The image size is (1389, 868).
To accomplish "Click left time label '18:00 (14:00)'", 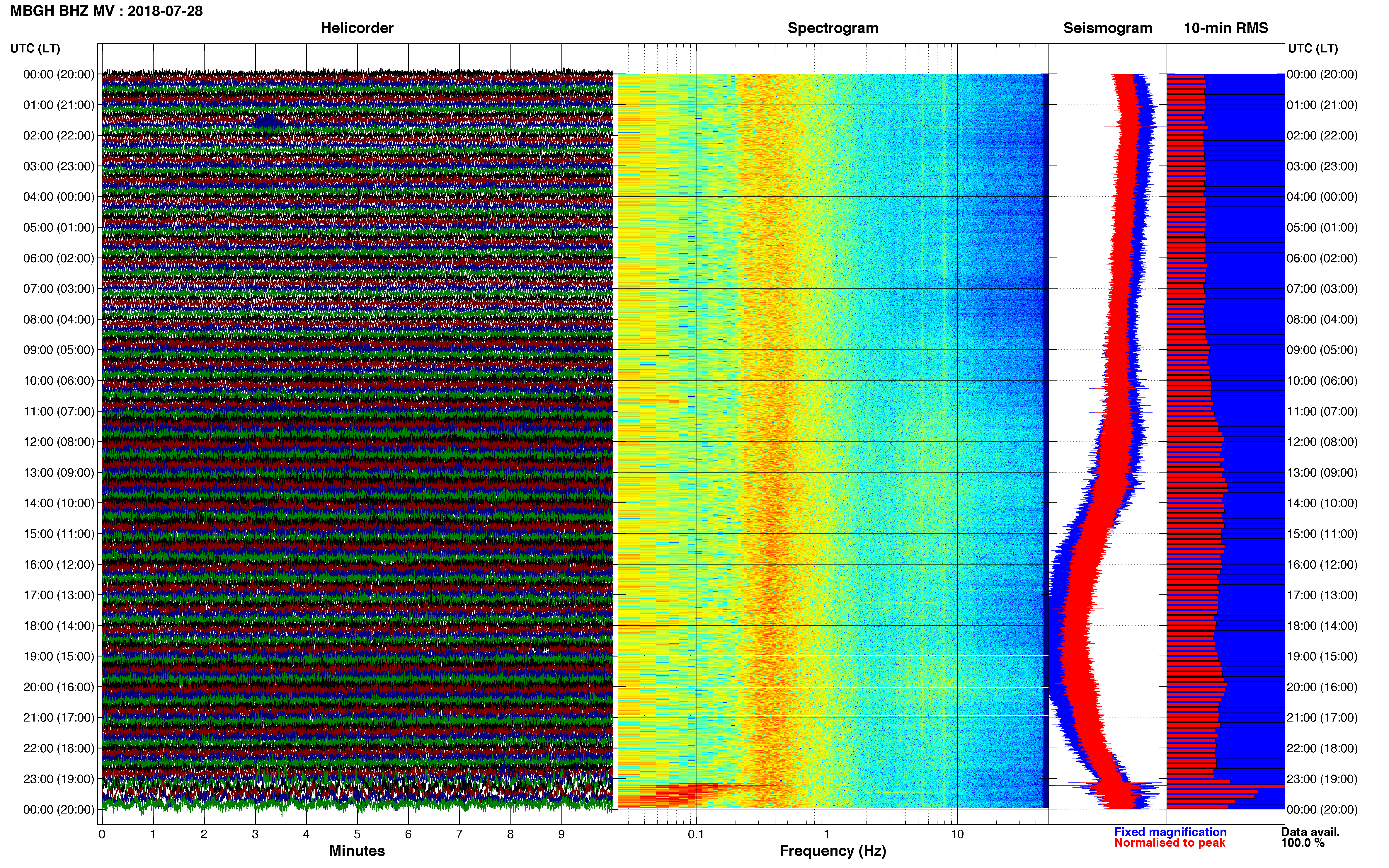I will pos(59,626).
